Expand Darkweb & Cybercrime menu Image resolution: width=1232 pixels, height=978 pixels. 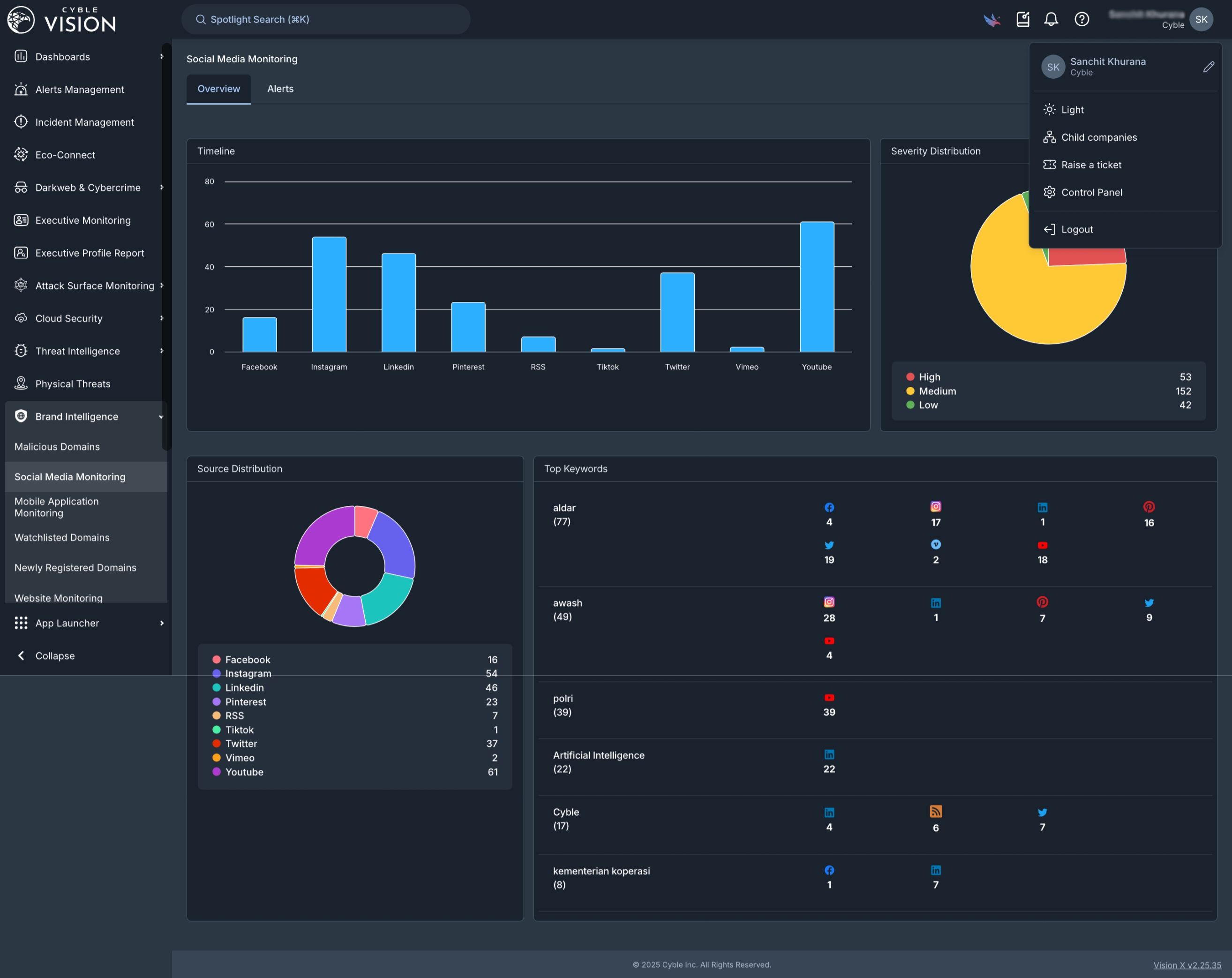pos(86,188)
